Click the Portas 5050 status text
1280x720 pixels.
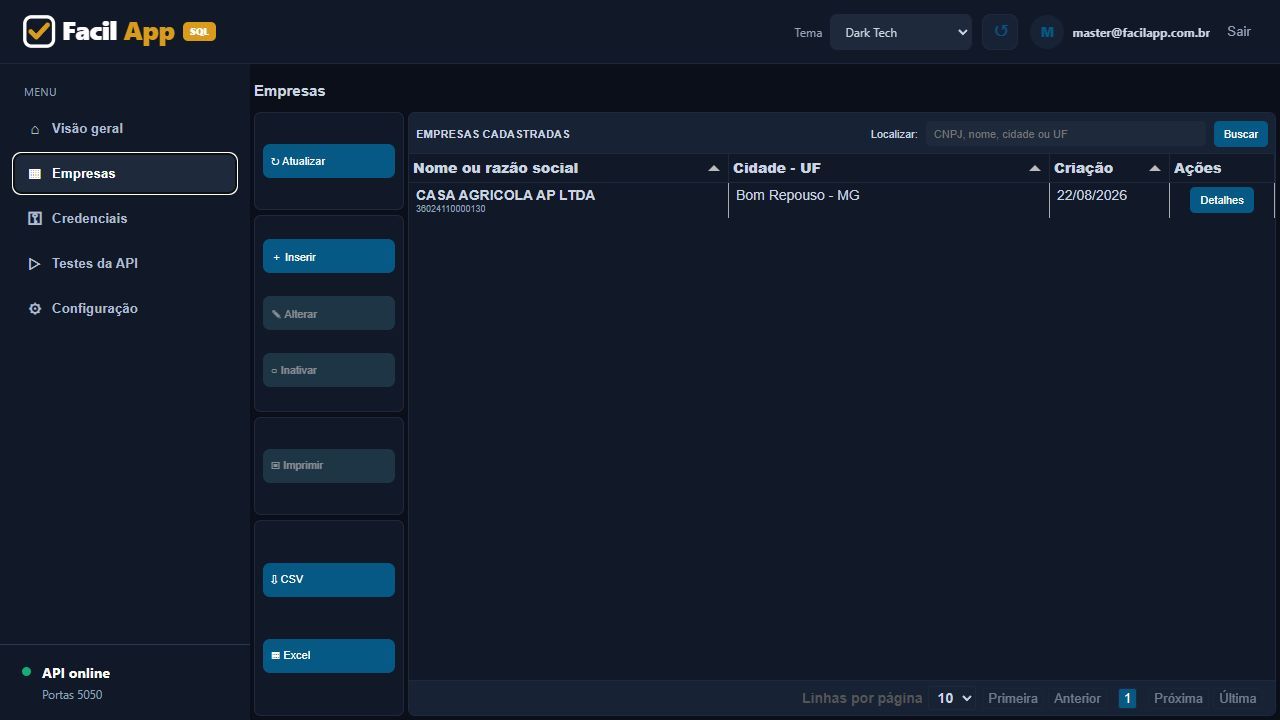coord(72,695)
